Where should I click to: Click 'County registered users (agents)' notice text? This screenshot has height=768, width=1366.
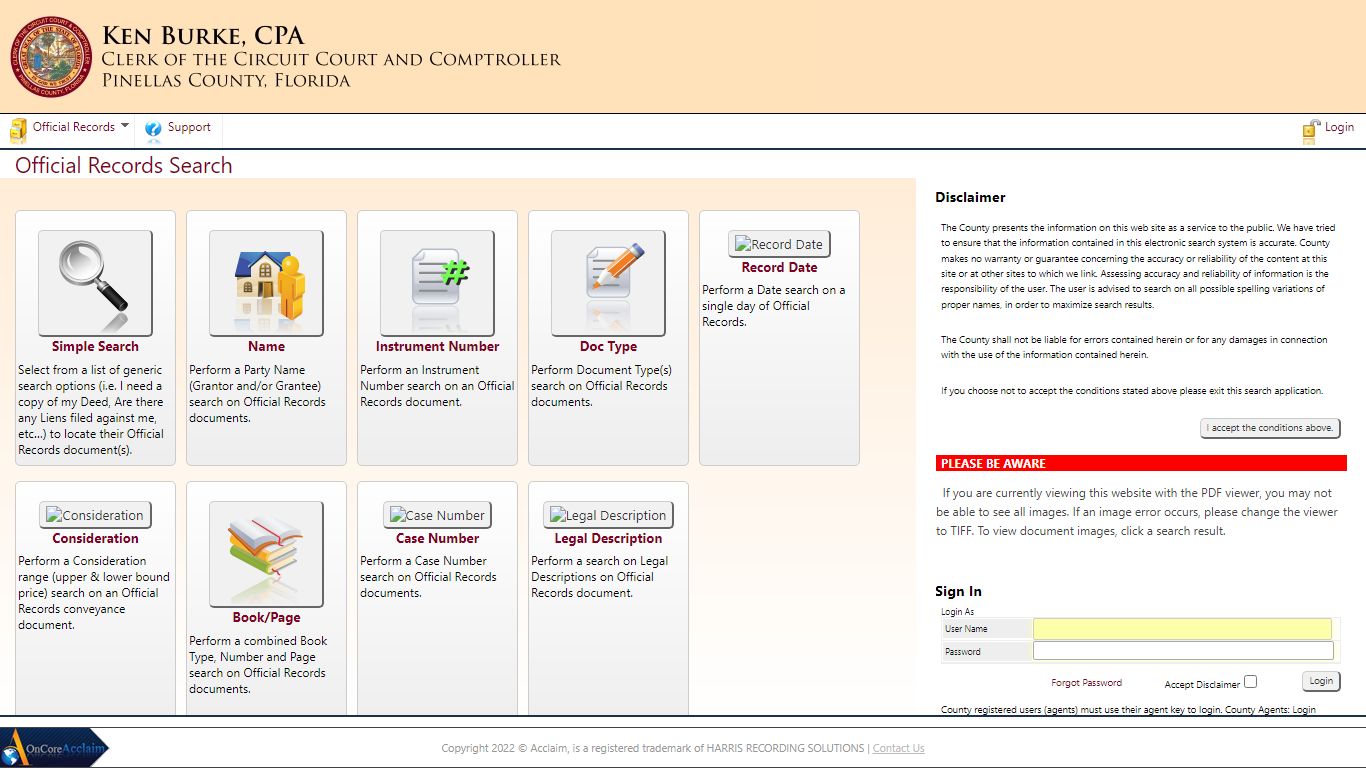(1128, 710)
